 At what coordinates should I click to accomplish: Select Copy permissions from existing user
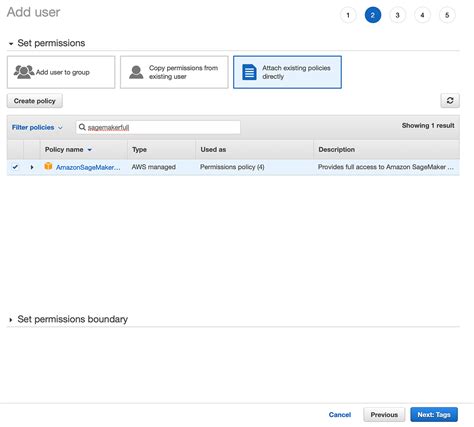(174, 72)
